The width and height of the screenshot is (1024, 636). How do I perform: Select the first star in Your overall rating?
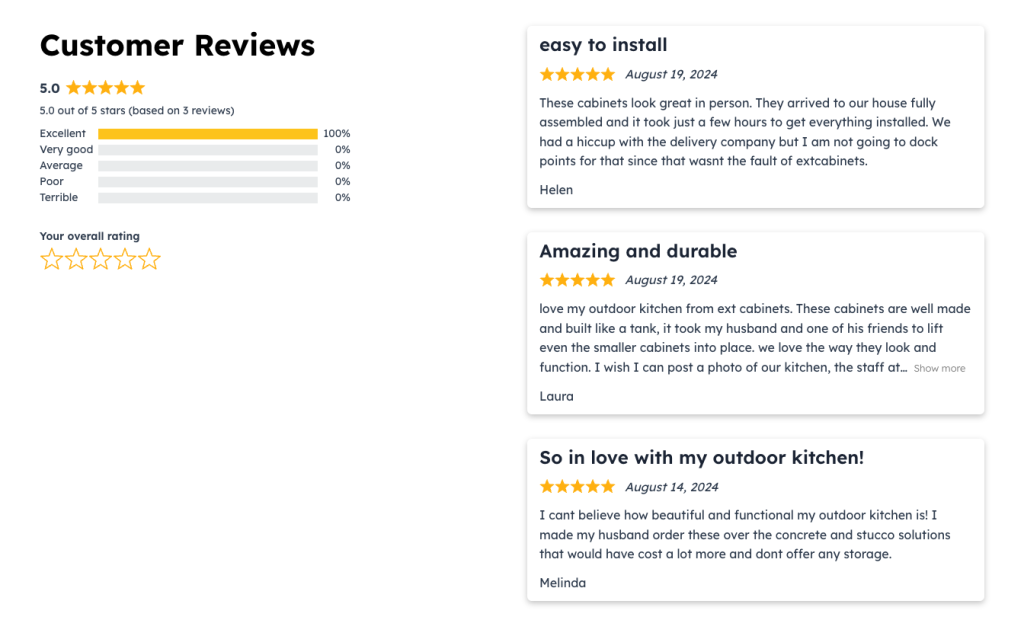coord(52,259)
